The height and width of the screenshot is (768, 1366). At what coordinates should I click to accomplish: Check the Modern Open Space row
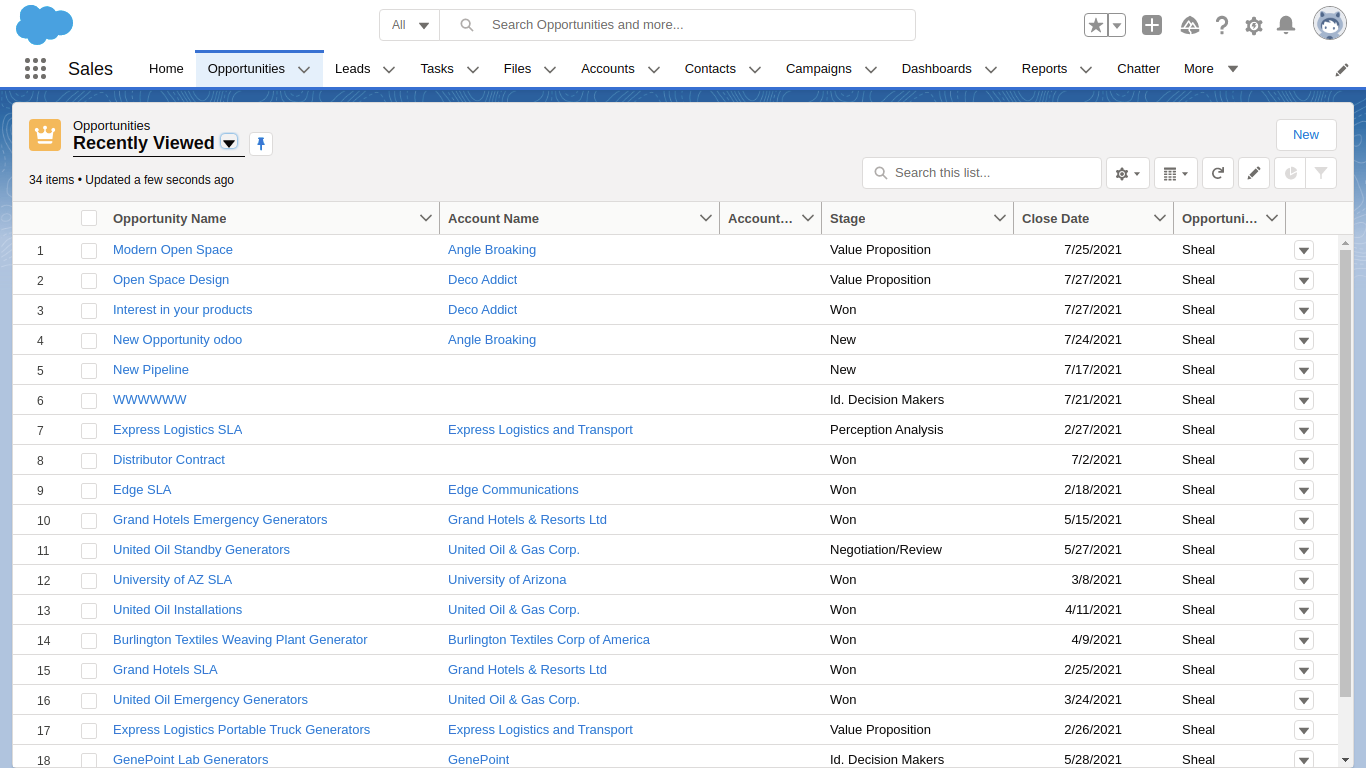89,250
